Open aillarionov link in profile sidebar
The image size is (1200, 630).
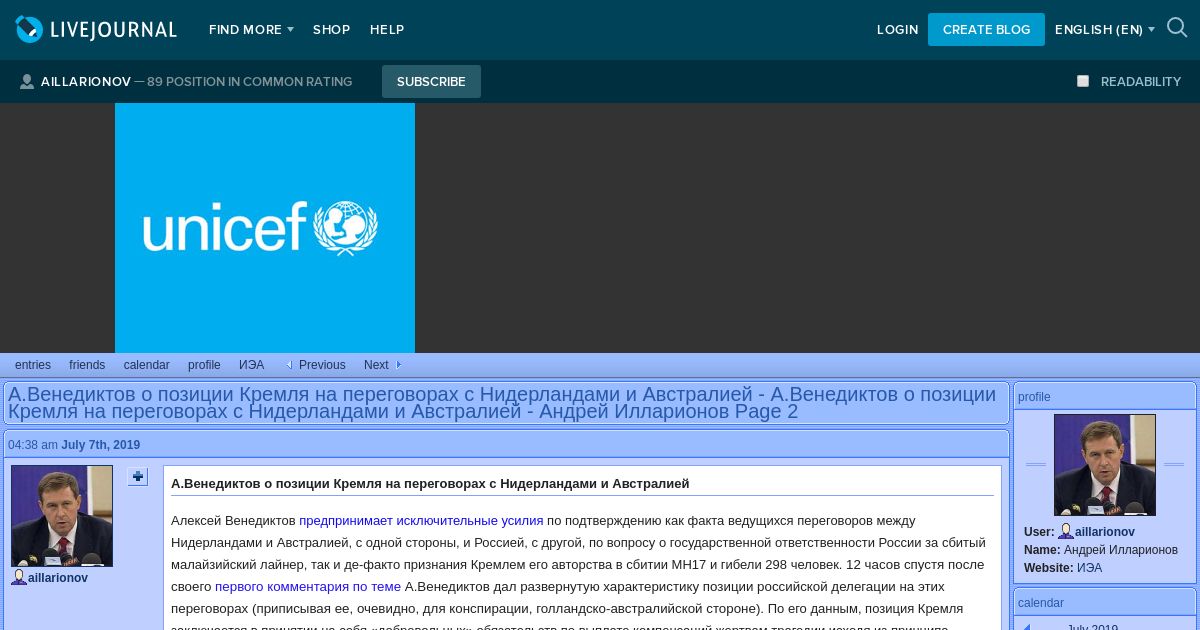[1105, 532]
